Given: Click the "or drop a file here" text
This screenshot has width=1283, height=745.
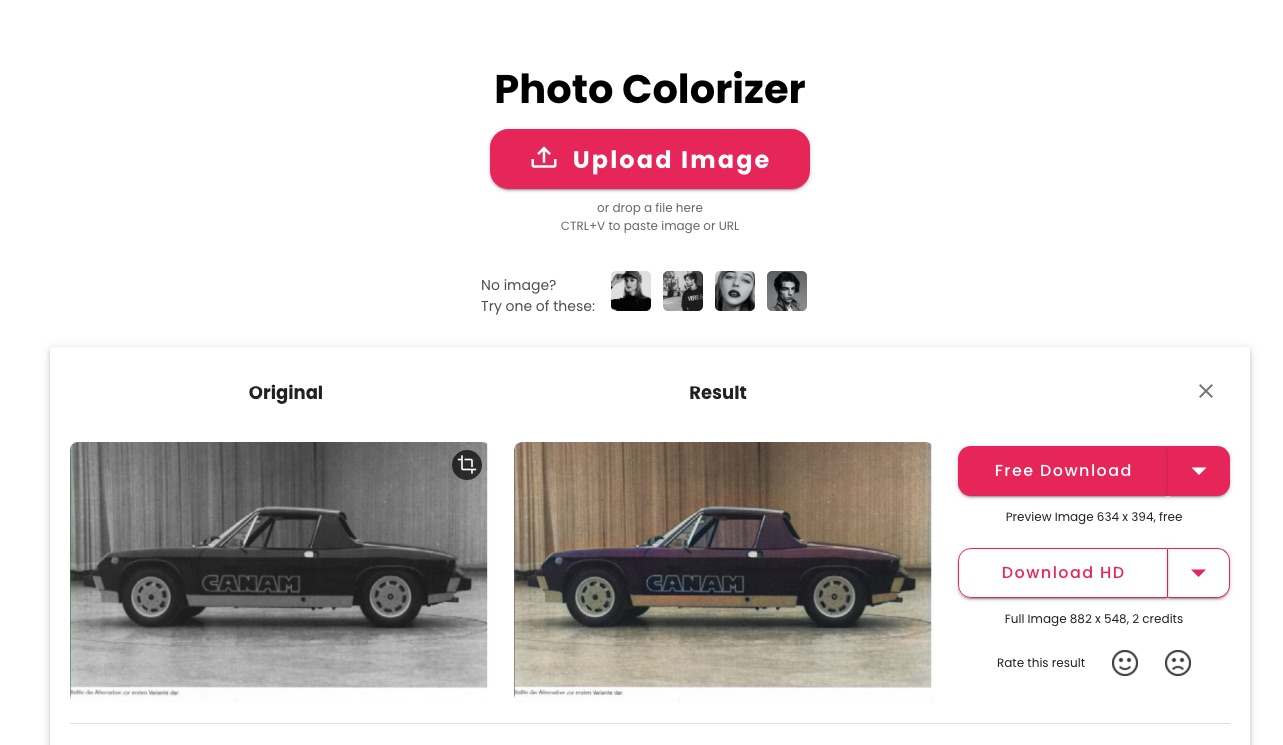Looking at the screenshot, I should (650, 208).
